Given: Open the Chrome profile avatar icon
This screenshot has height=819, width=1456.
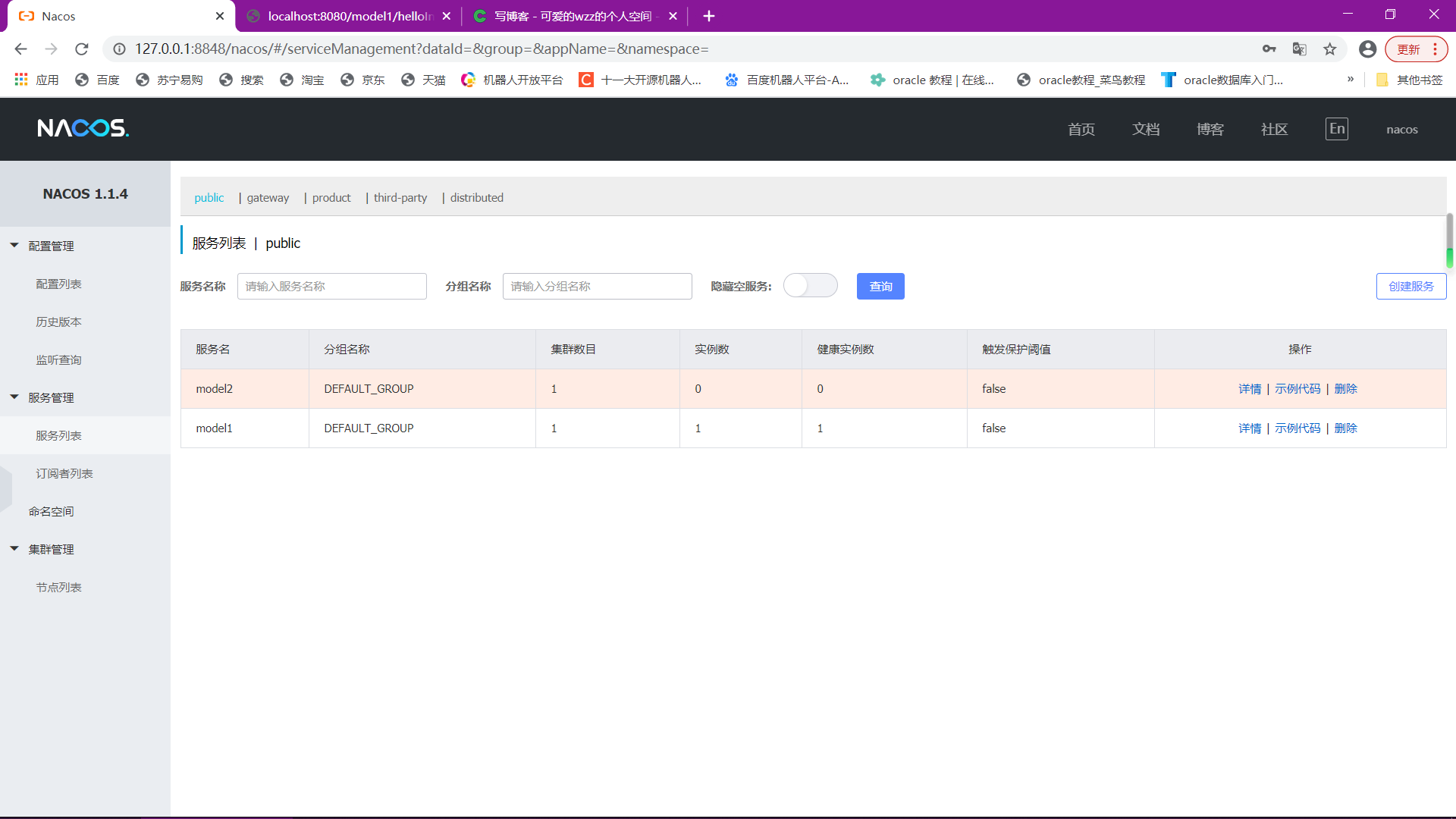Looking at the screenshot, I should (1367, 49).
